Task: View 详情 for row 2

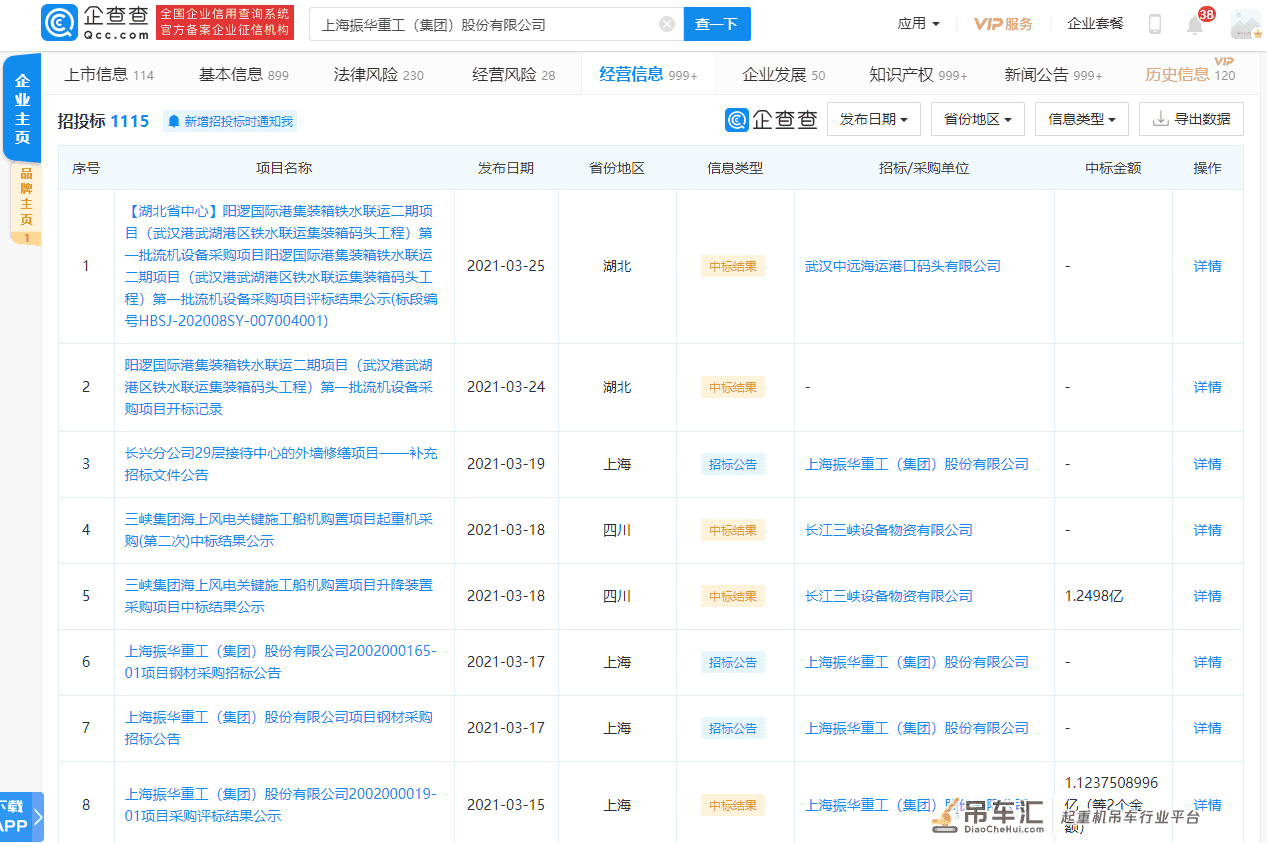Action: point(1207,387)
